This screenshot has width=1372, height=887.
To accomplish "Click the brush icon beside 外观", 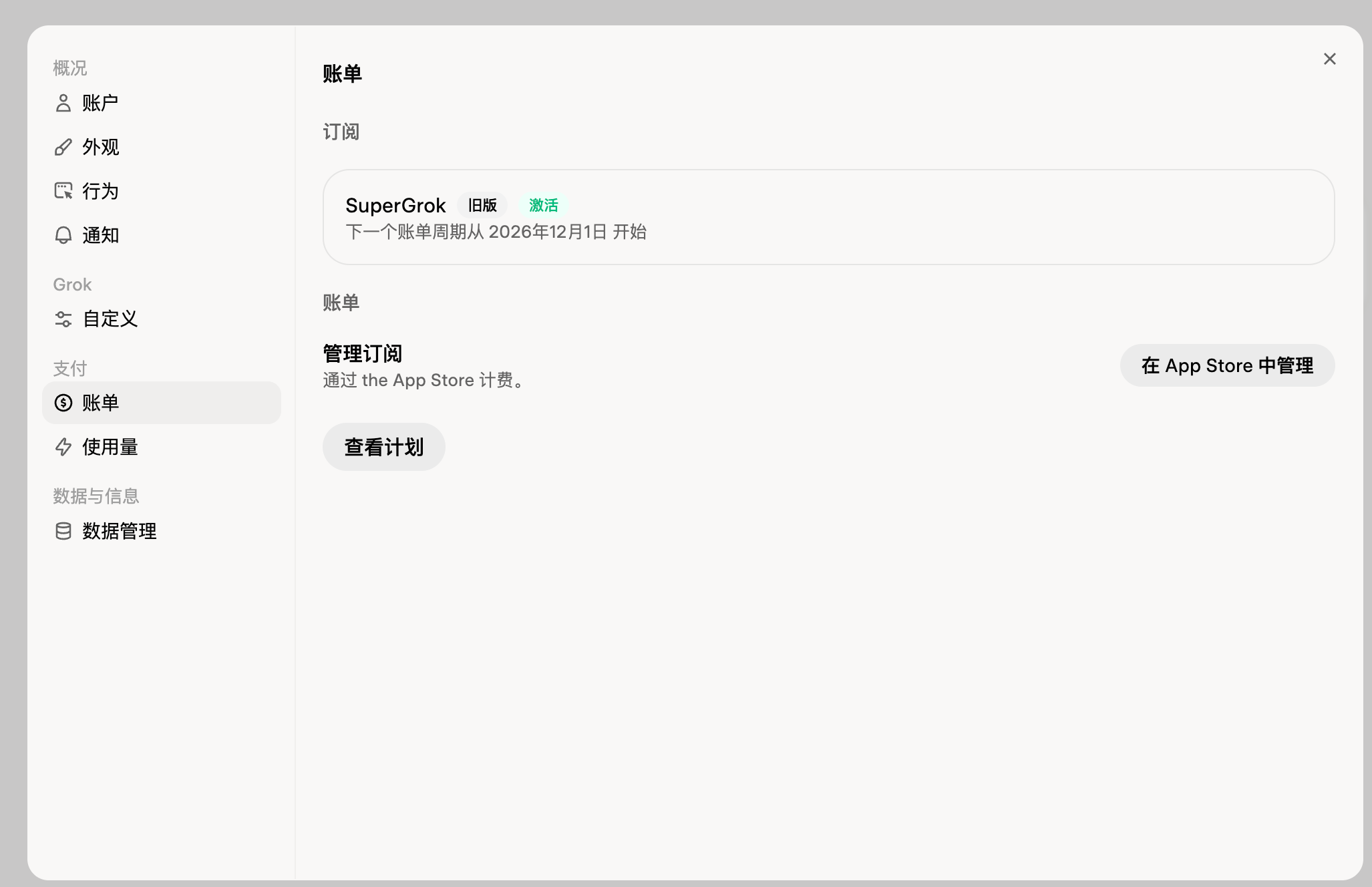I will 63,147.
